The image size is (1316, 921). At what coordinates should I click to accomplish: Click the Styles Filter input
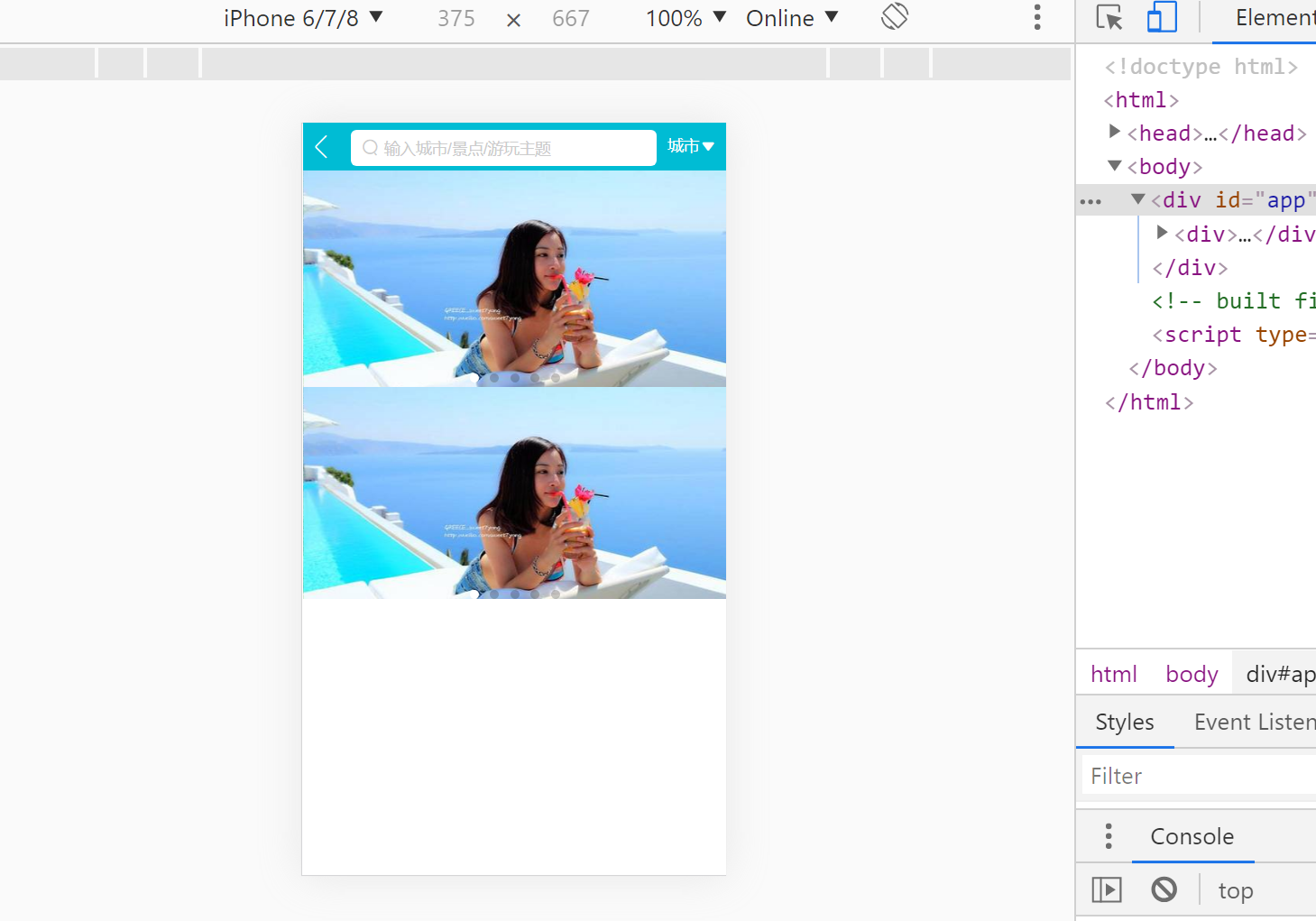(x=1199, y=776)
